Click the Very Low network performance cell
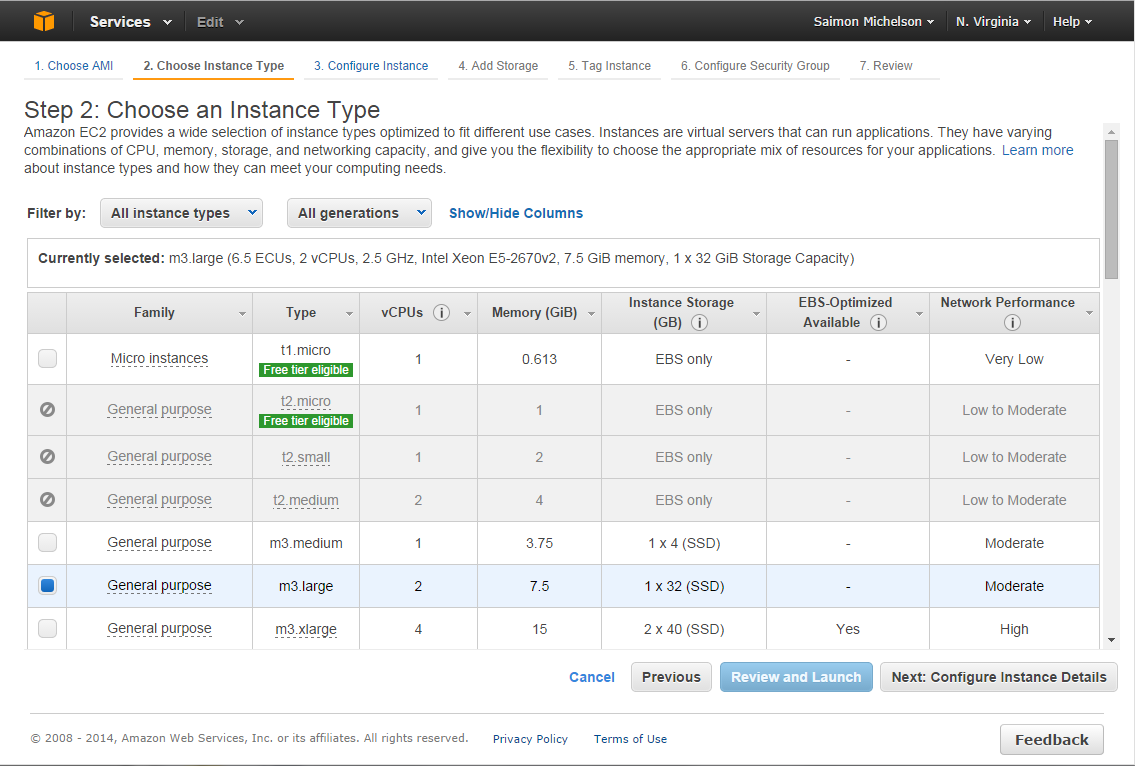The image size is (1135, 766). 1014,359
